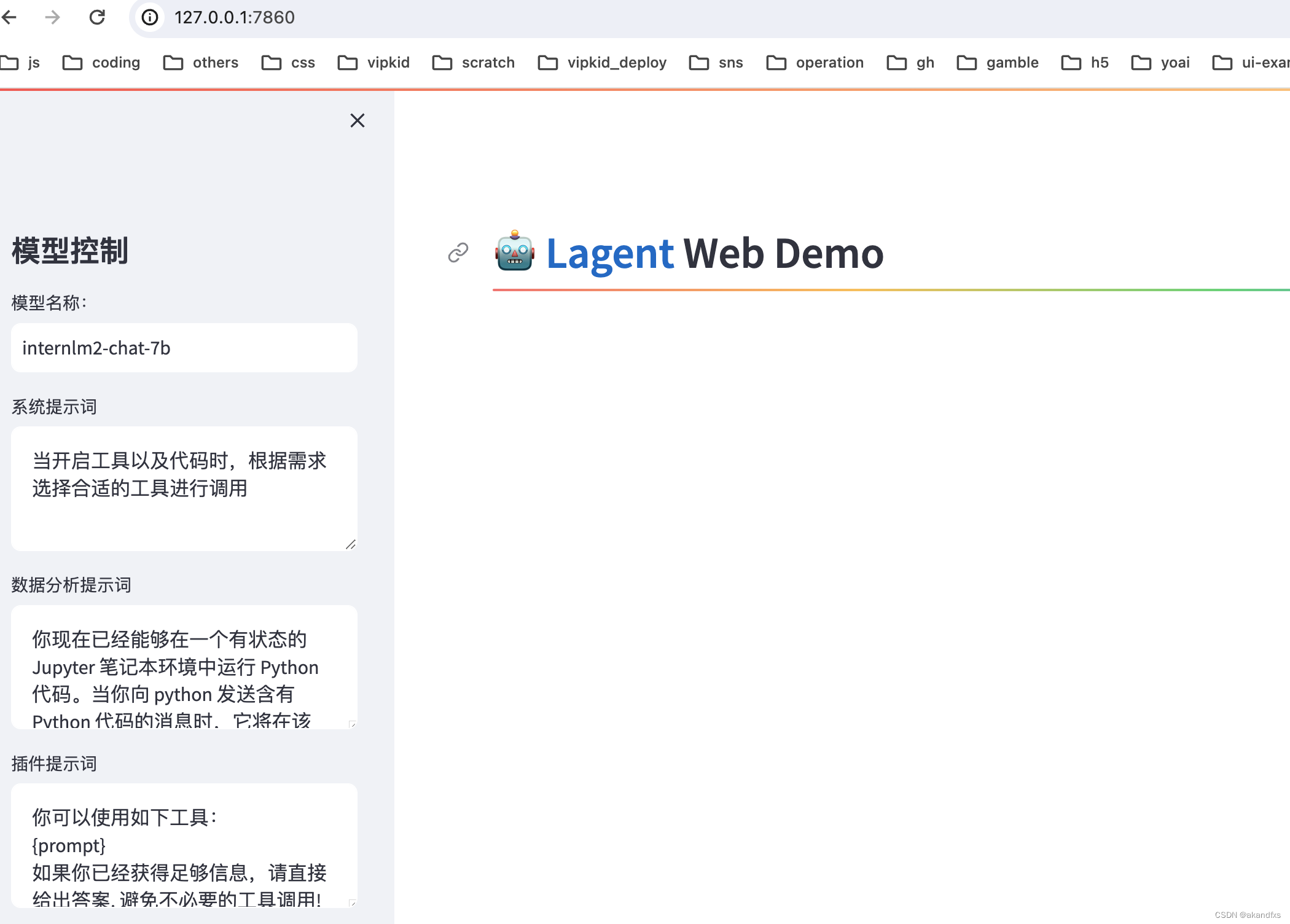Open the vipkid bookmarks folder
The height and width of the screenshot is (924, 1290).
click(373, 63)
